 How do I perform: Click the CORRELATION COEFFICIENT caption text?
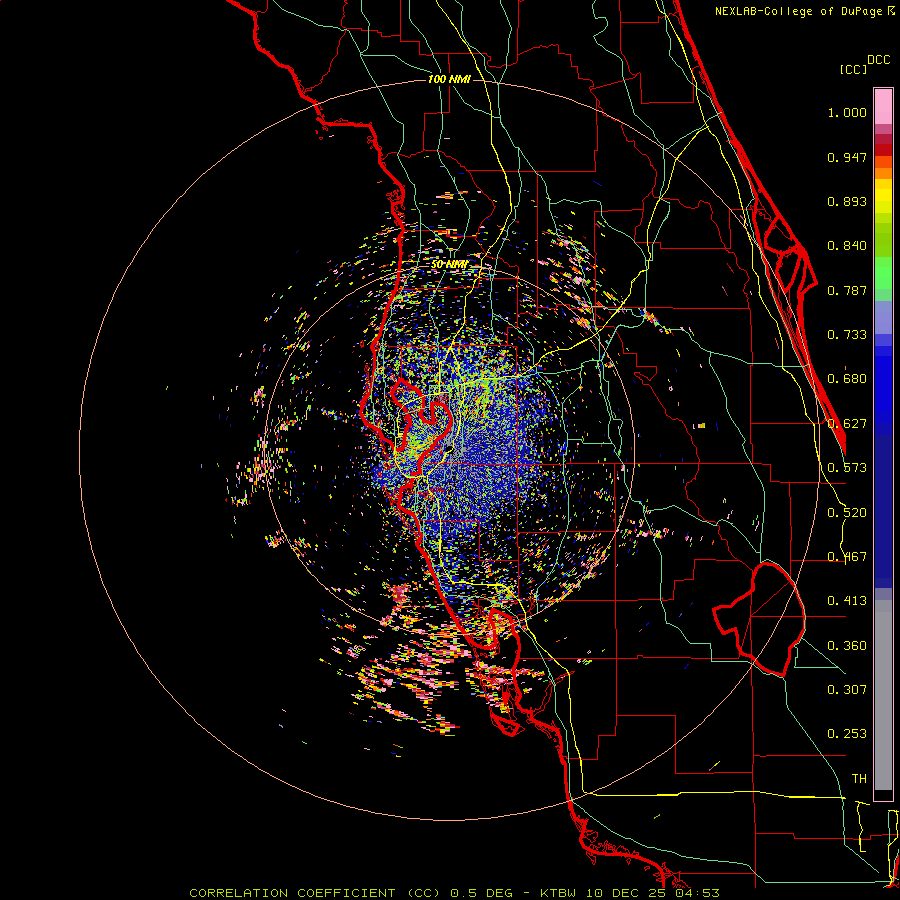292,893
